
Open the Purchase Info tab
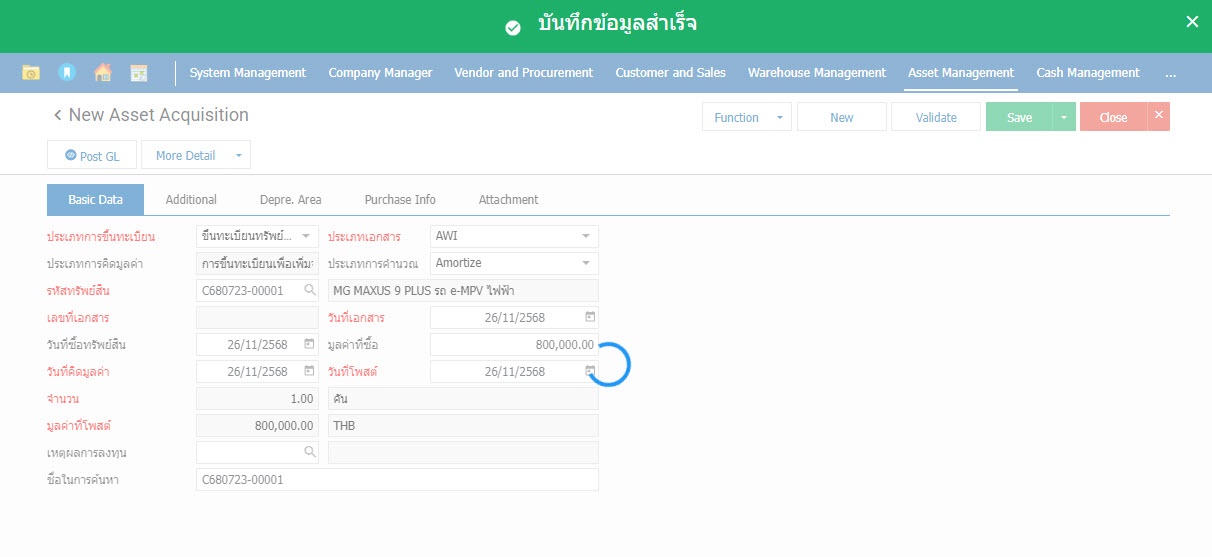[x=400, y=200]
